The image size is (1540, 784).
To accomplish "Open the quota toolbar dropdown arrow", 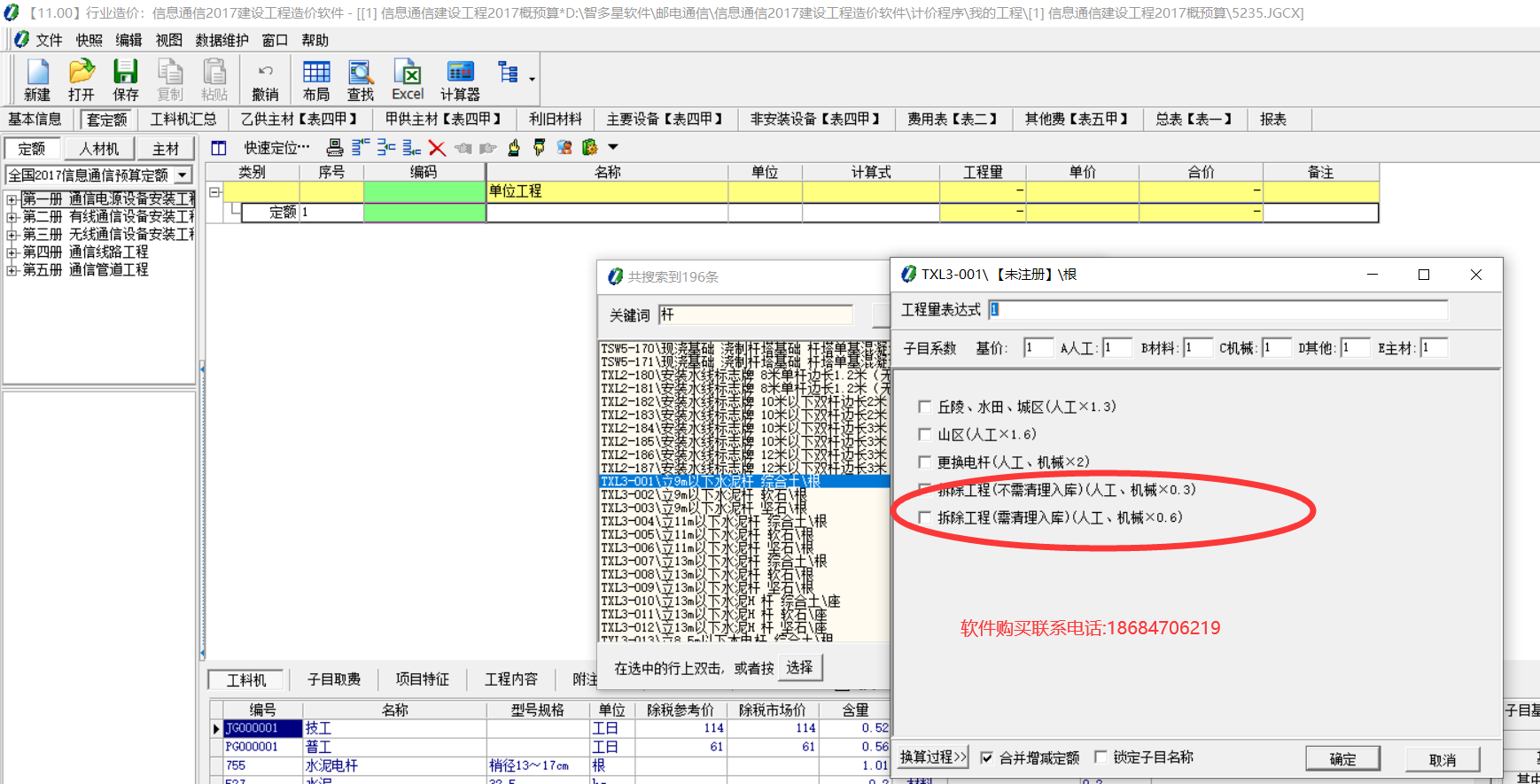I will (612, 147).
